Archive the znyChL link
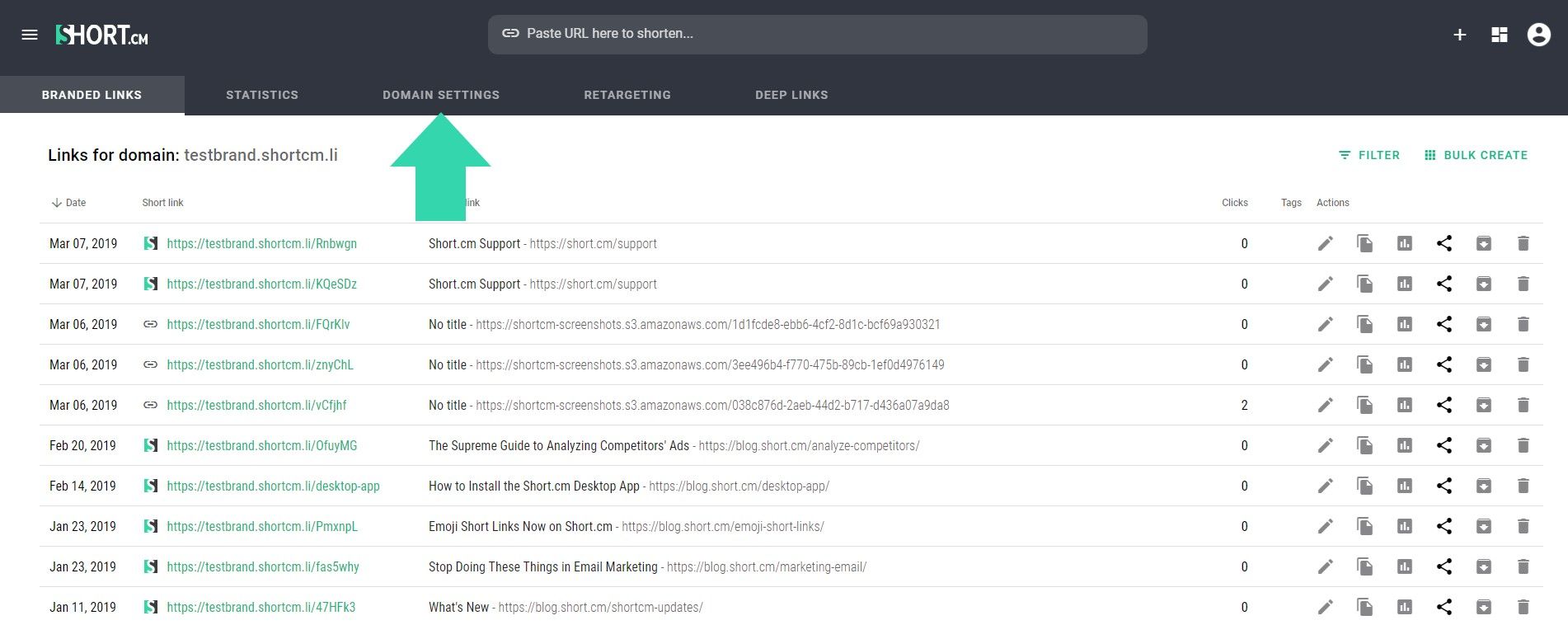 1483,364
